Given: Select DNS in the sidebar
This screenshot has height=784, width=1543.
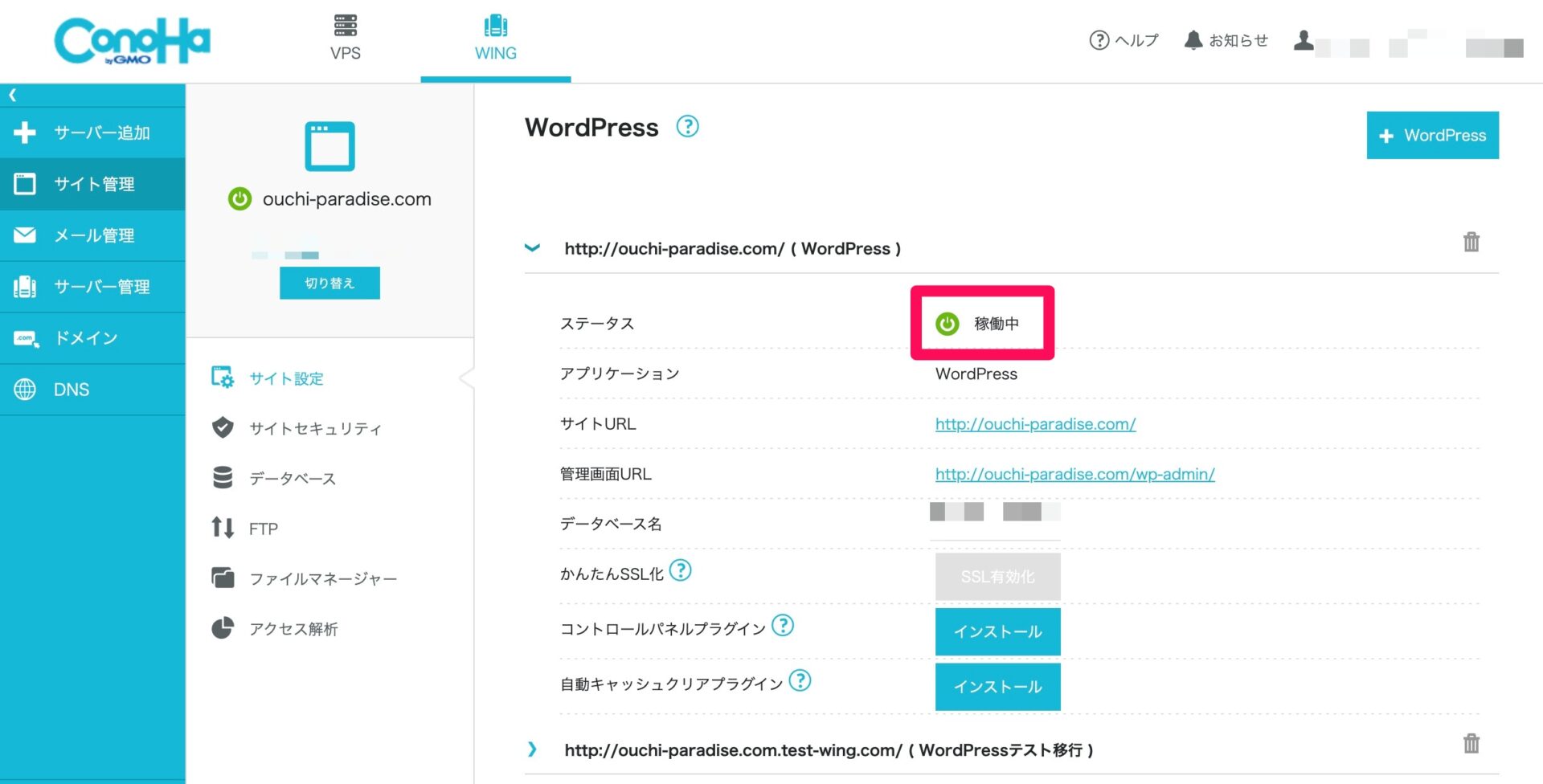Looking at the screenshot, I should click(92, 390).
